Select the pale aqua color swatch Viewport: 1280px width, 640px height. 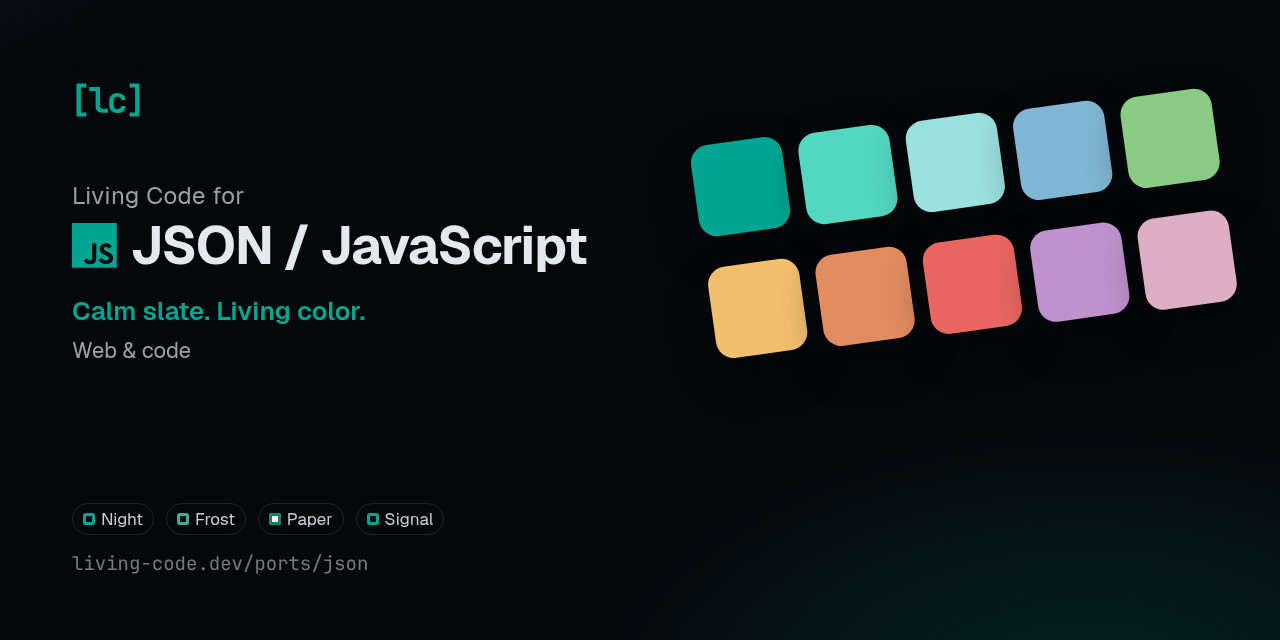coord(955,162)
